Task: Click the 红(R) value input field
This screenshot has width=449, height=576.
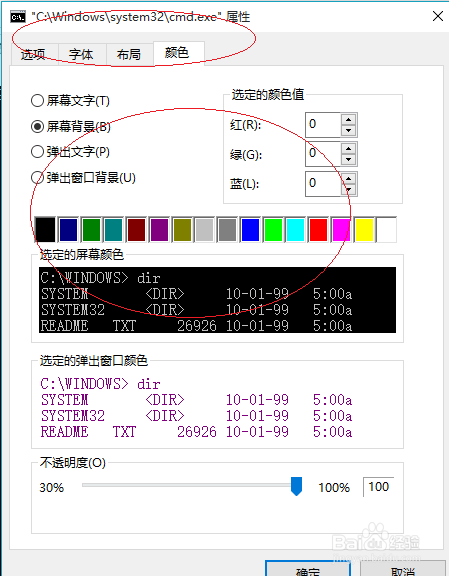Action: 323,125
